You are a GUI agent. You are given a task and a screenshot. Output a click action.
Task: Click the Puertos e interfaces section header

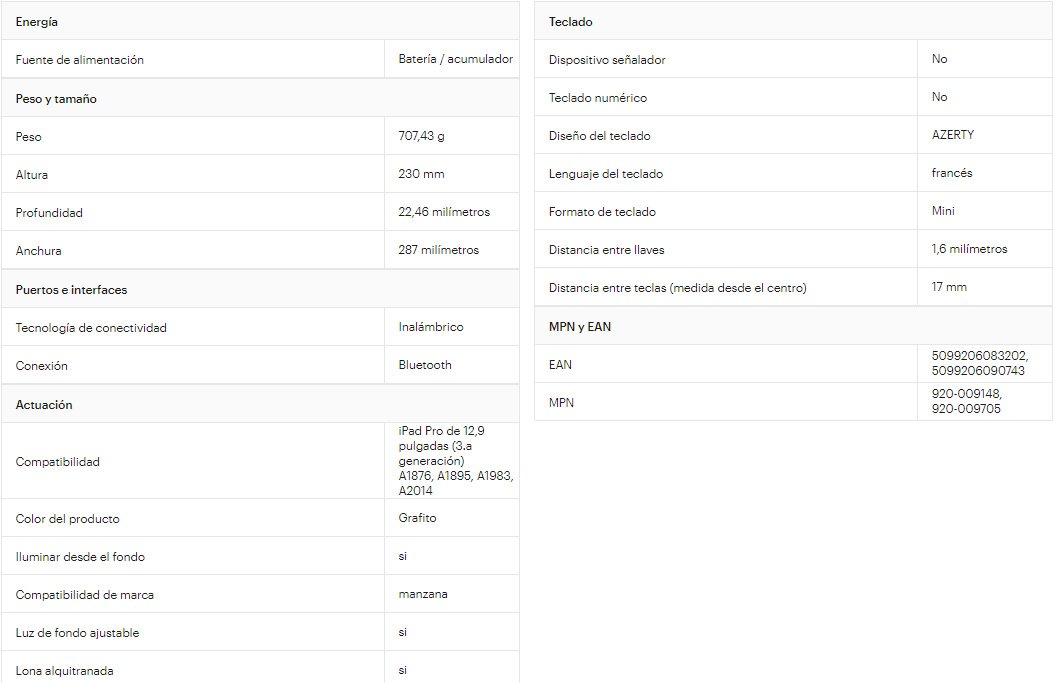pyautogui.click(x=71, y=290)
